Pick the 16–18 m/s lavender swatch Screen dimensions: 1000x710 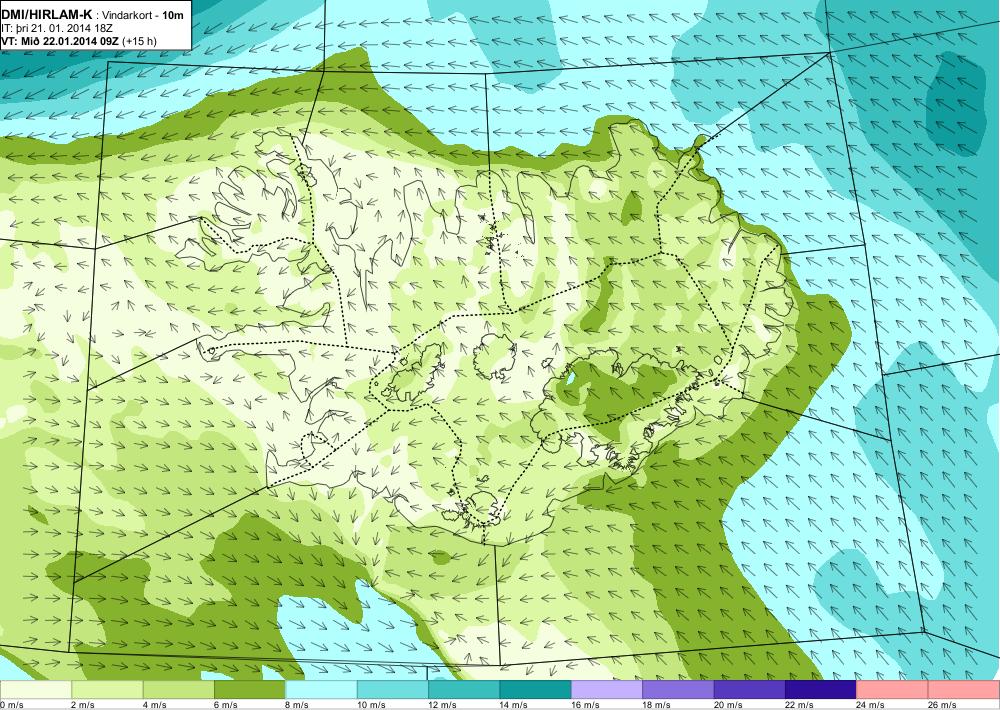click(x=607, y=690)
